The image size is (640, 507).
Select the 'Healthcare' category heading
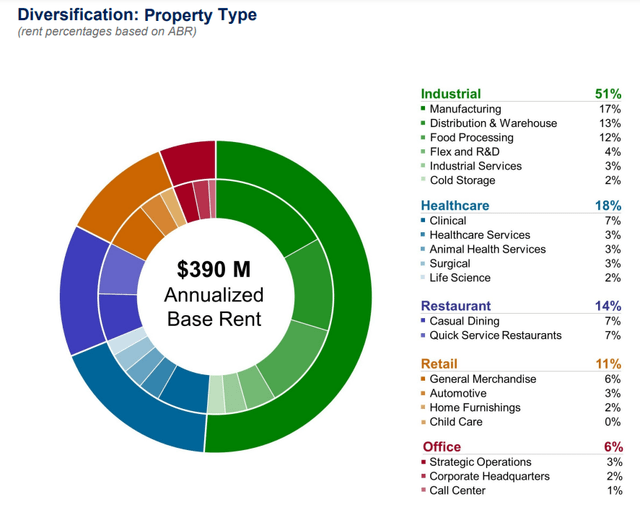pyautogui.click(x=455, y=205)
